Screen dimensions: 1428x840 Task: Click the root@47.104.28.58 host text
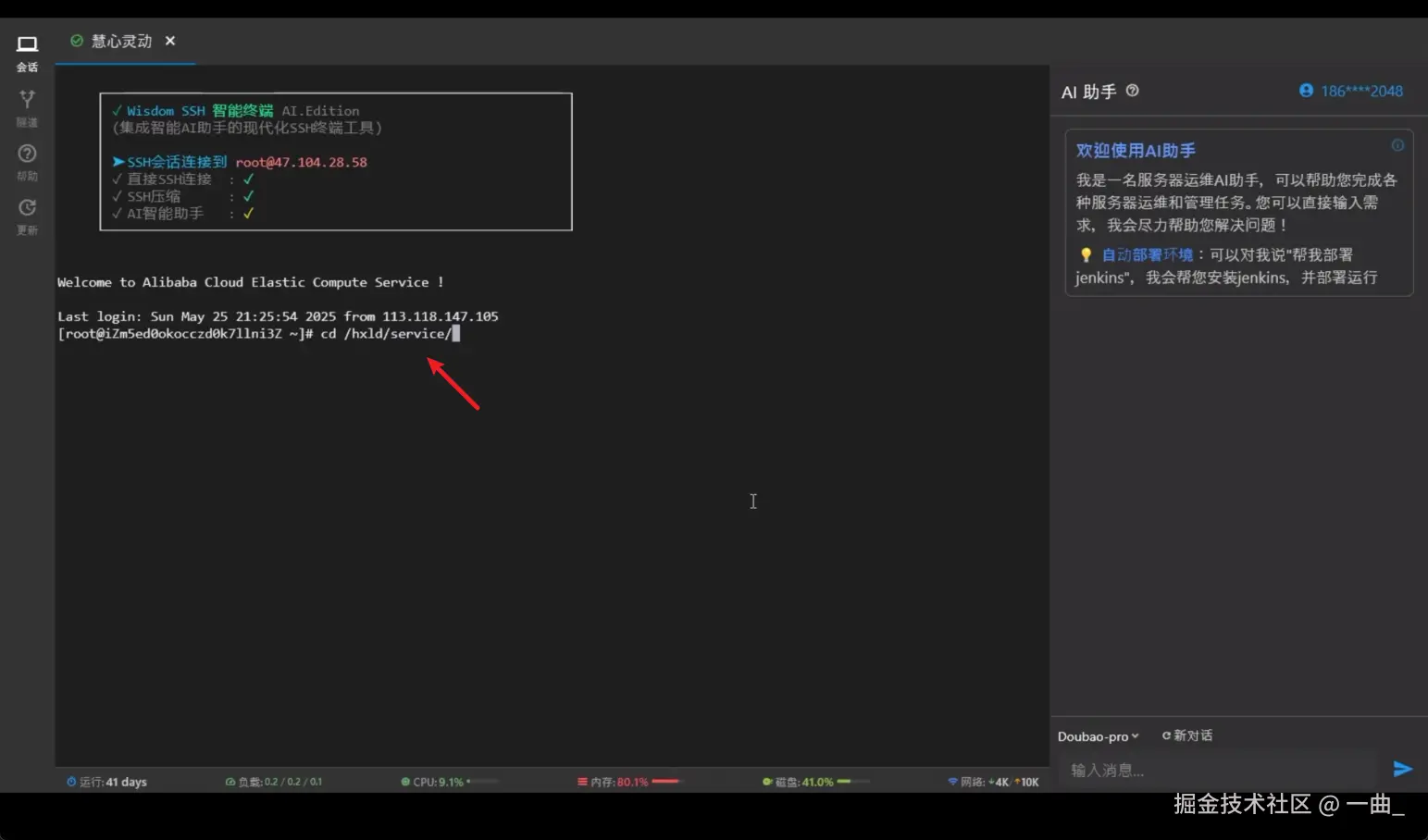pos(301,162)
